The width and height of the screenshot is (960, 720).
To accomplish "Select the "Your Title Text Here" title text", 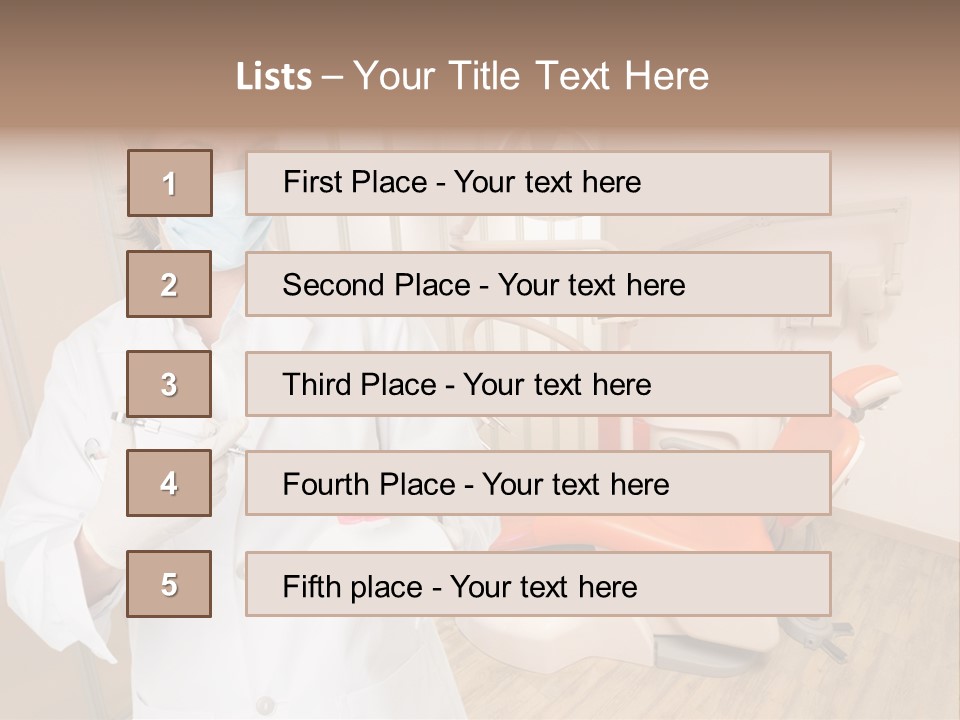I will (x=531, y=76).
